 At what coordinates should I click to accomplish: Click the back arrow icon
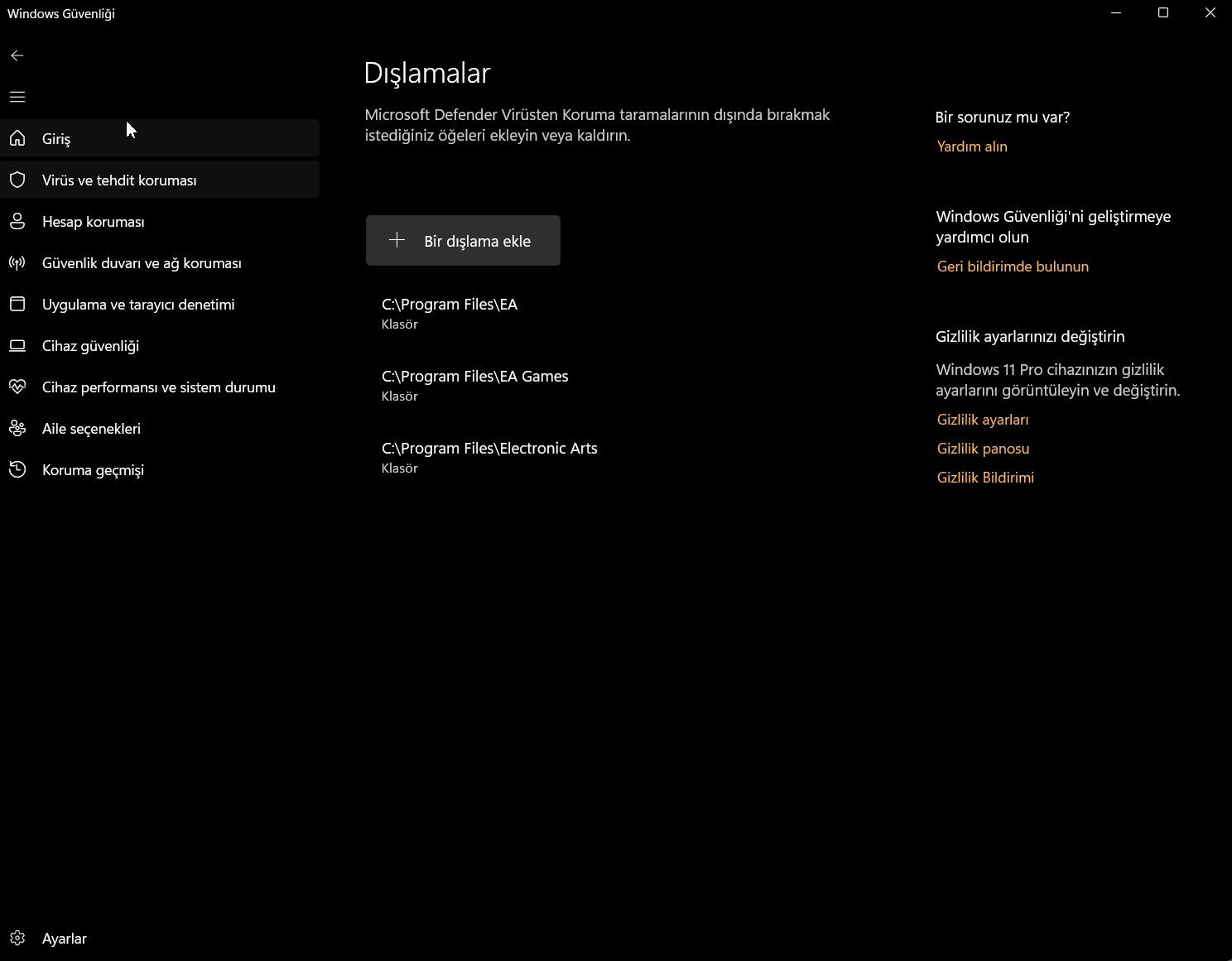(17, 55)
